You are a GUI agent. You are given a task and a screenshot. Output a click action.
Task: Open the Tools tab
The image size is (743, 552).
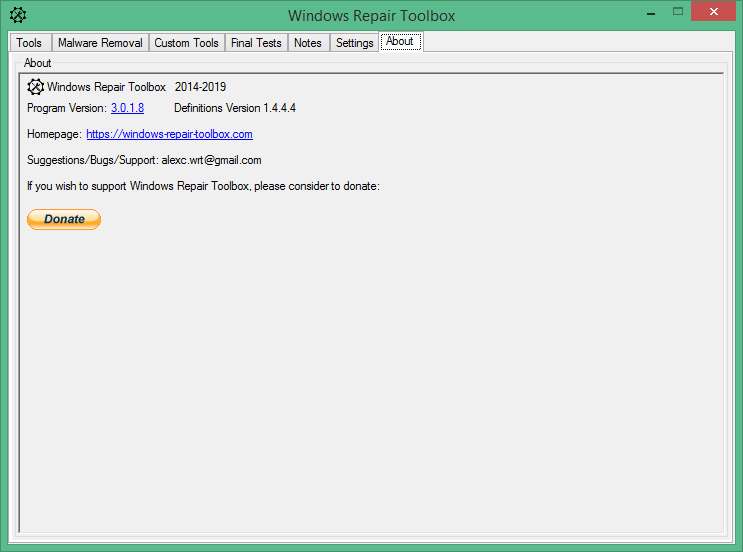click(30, 43)
